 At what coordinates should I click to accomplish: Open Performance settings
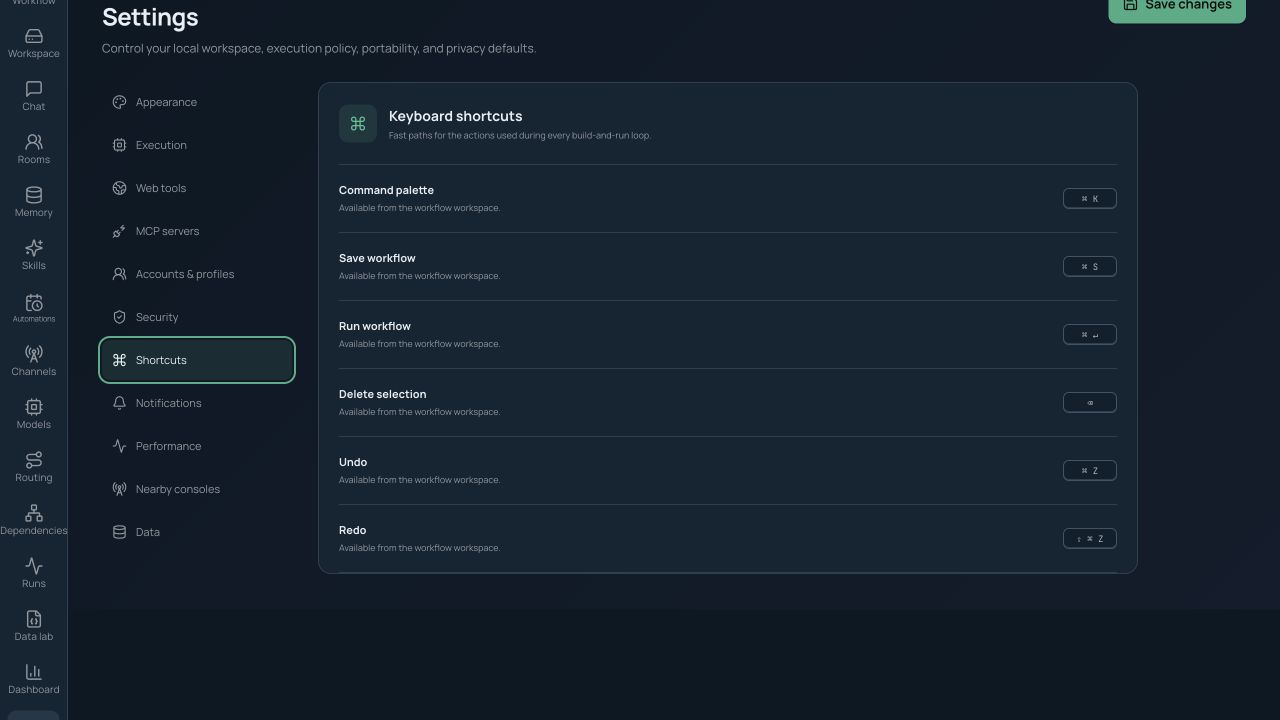[197, 446]
